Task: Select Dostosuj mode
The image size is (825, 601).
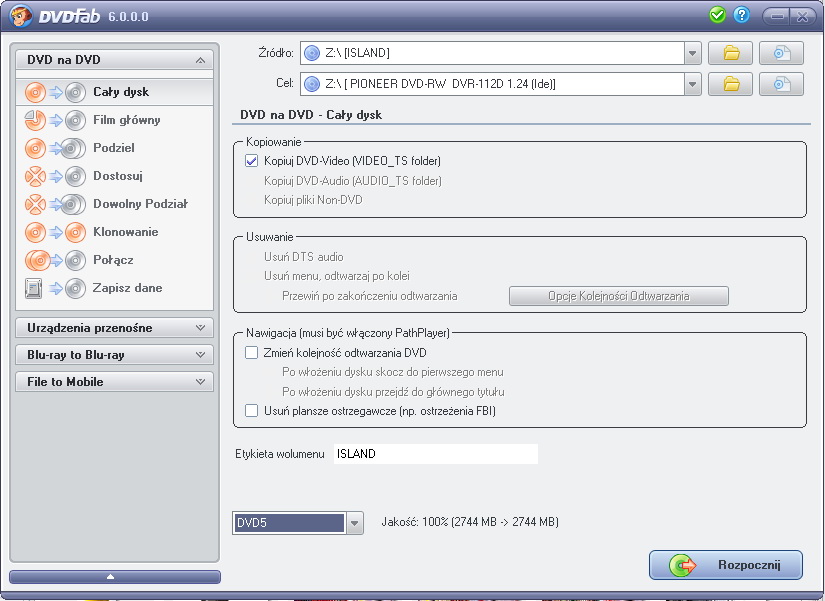Action: (115, 176)
